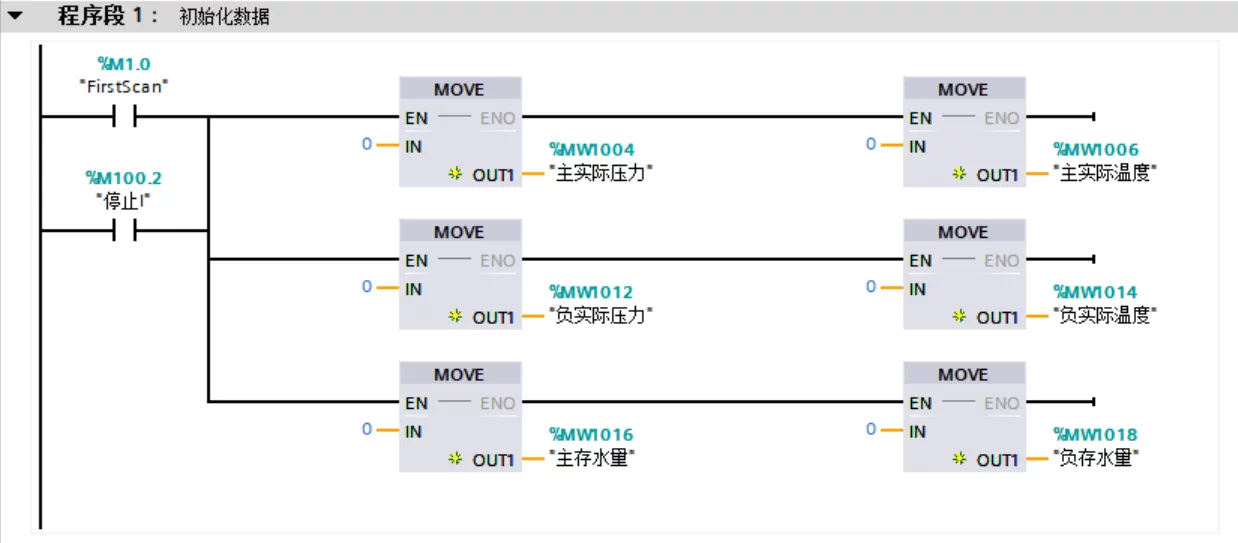
Task: Select the MOVE block header for 负实际温度
Action: (x=963, y=232)
